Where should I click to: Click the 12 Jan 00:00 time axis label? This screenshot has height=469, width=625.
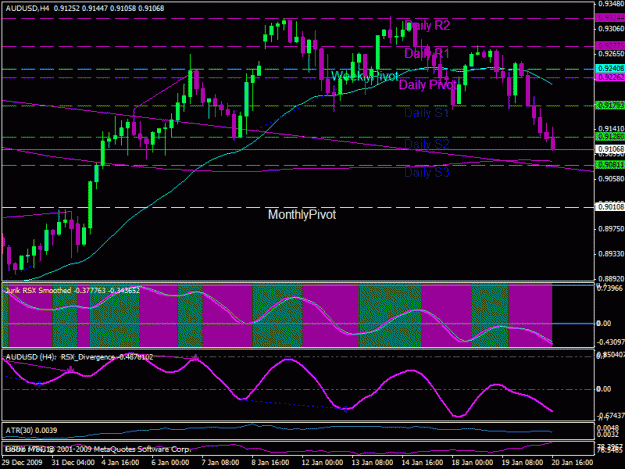click(x=322, y=463)
